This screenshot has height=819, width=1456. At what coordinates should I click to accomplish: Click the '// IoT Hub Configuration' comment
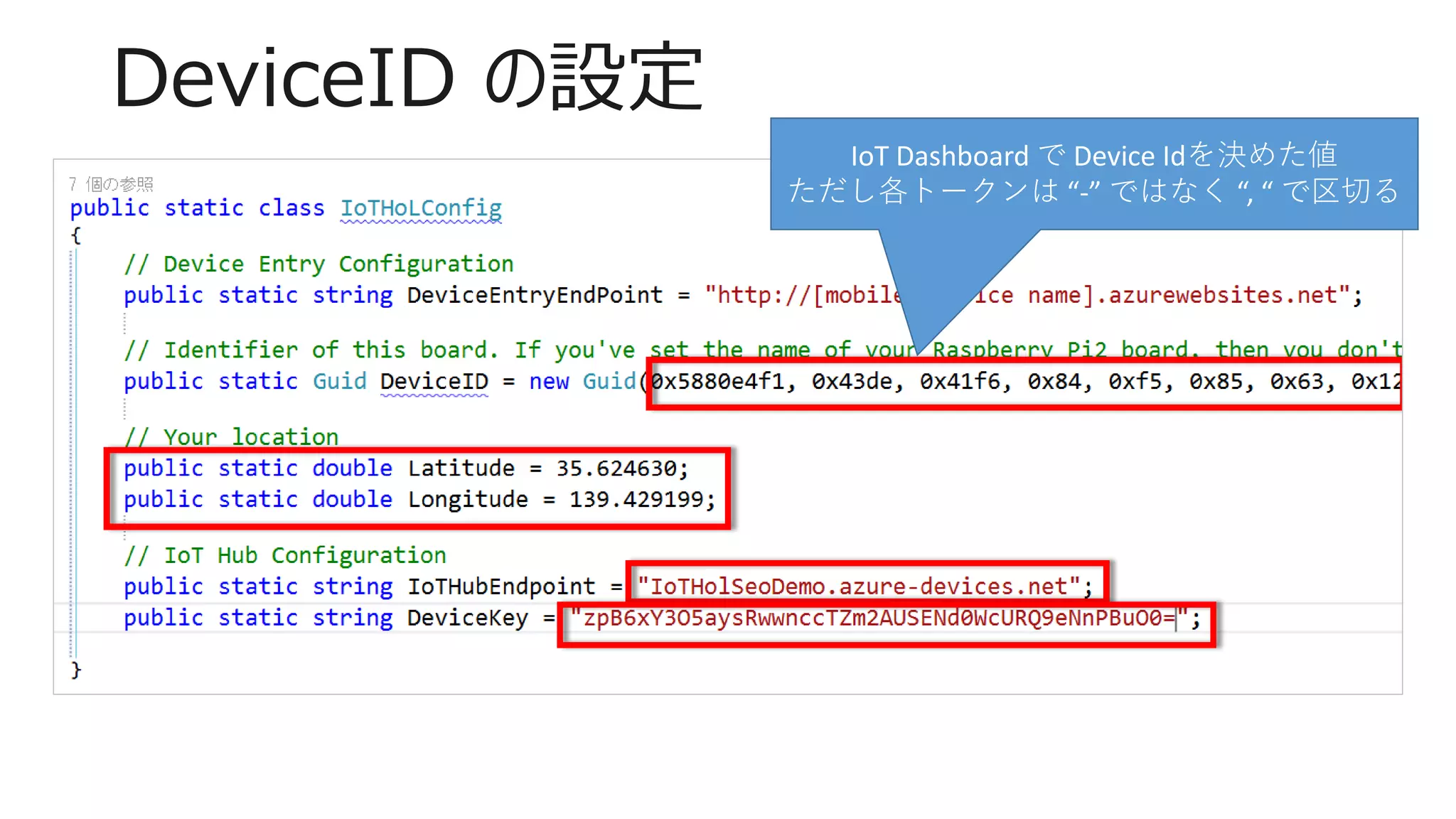tap(285, 556)
